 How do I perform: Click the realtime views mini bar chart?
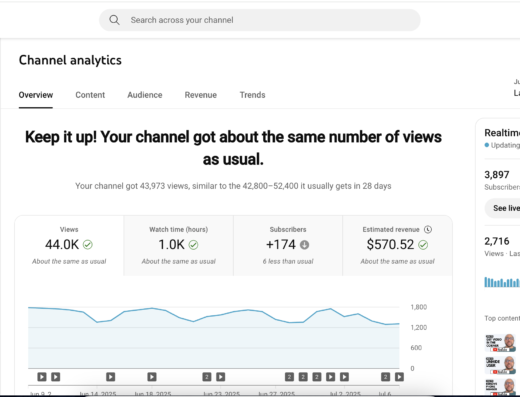(x=502, y=282)
